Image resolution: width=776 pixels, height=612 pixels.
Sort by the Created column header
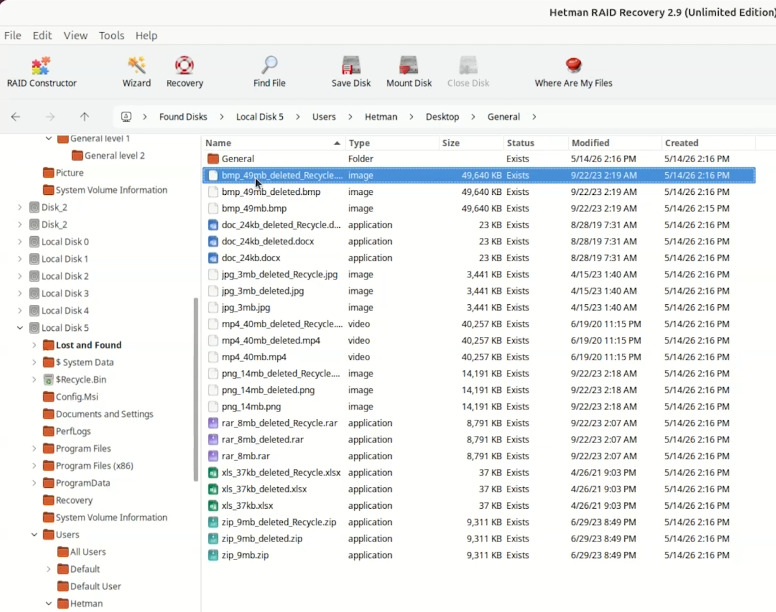(x=708, y=143)
